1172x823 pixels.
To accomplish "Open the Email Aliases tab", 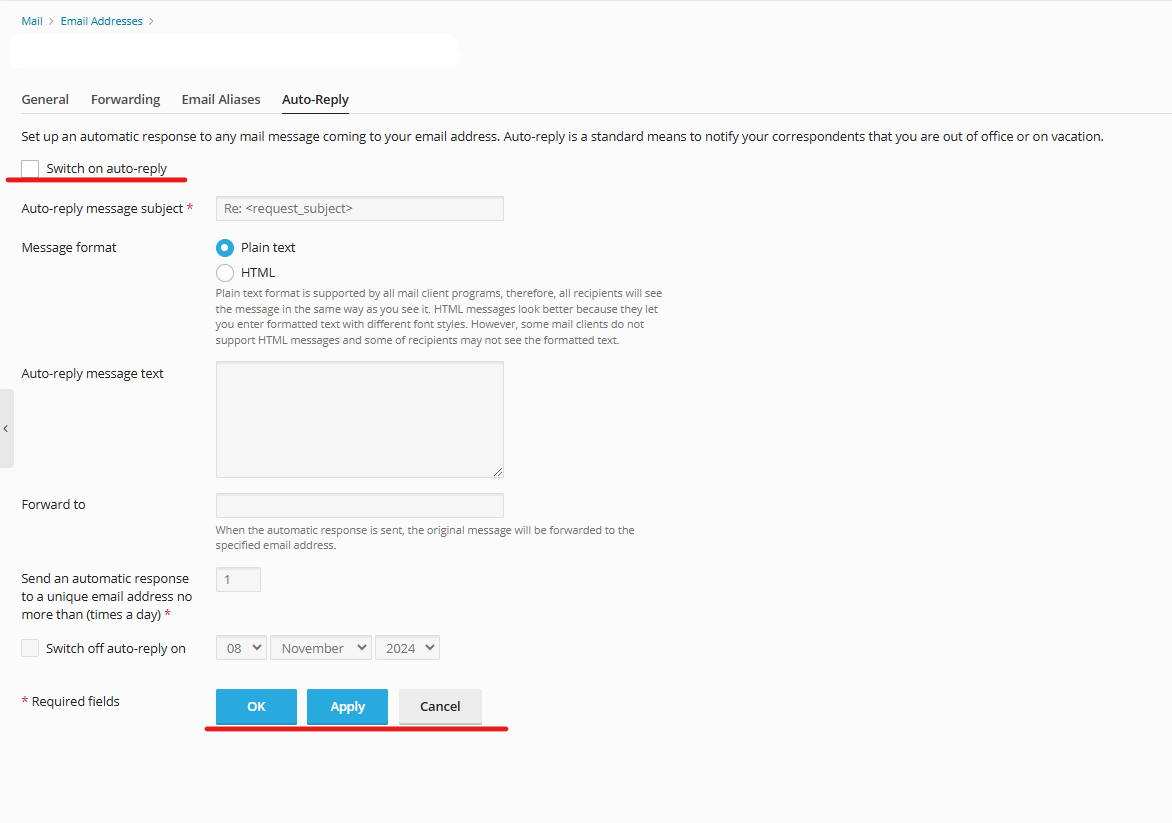I will [x=221, y=99].
